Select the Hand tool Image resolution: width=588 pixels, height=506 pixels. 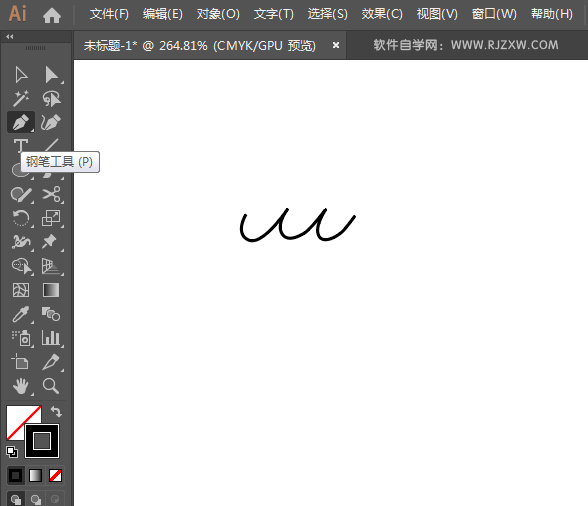(x=21, y=386)
